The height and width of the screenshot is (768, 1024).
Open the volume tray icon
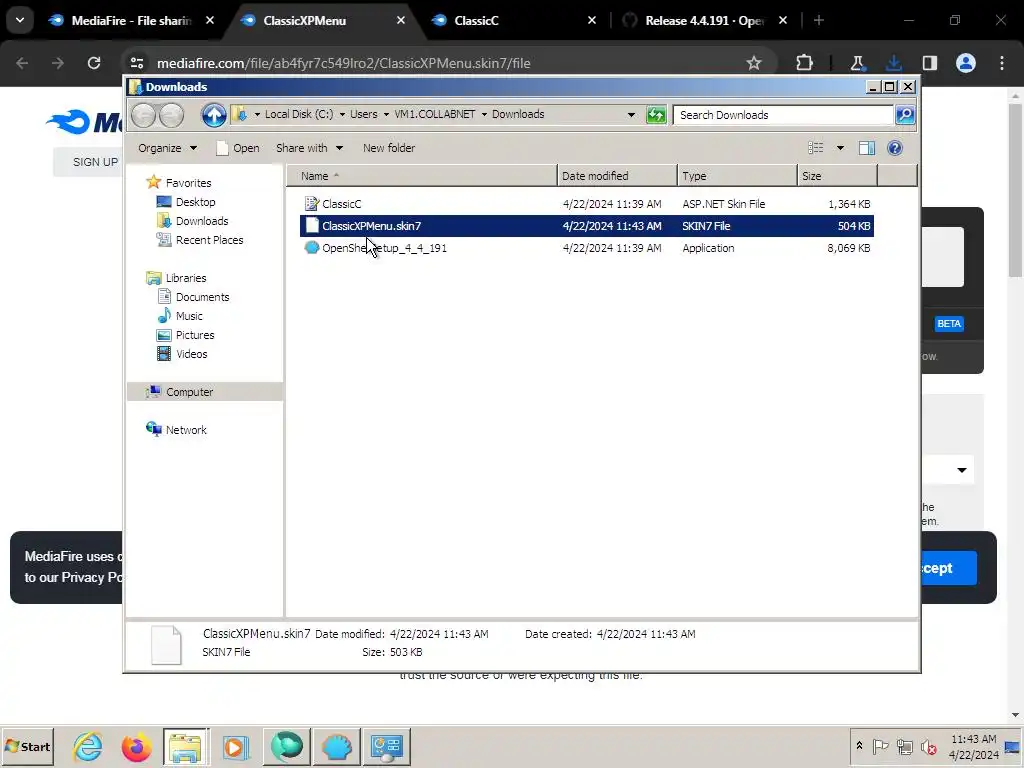928,746
